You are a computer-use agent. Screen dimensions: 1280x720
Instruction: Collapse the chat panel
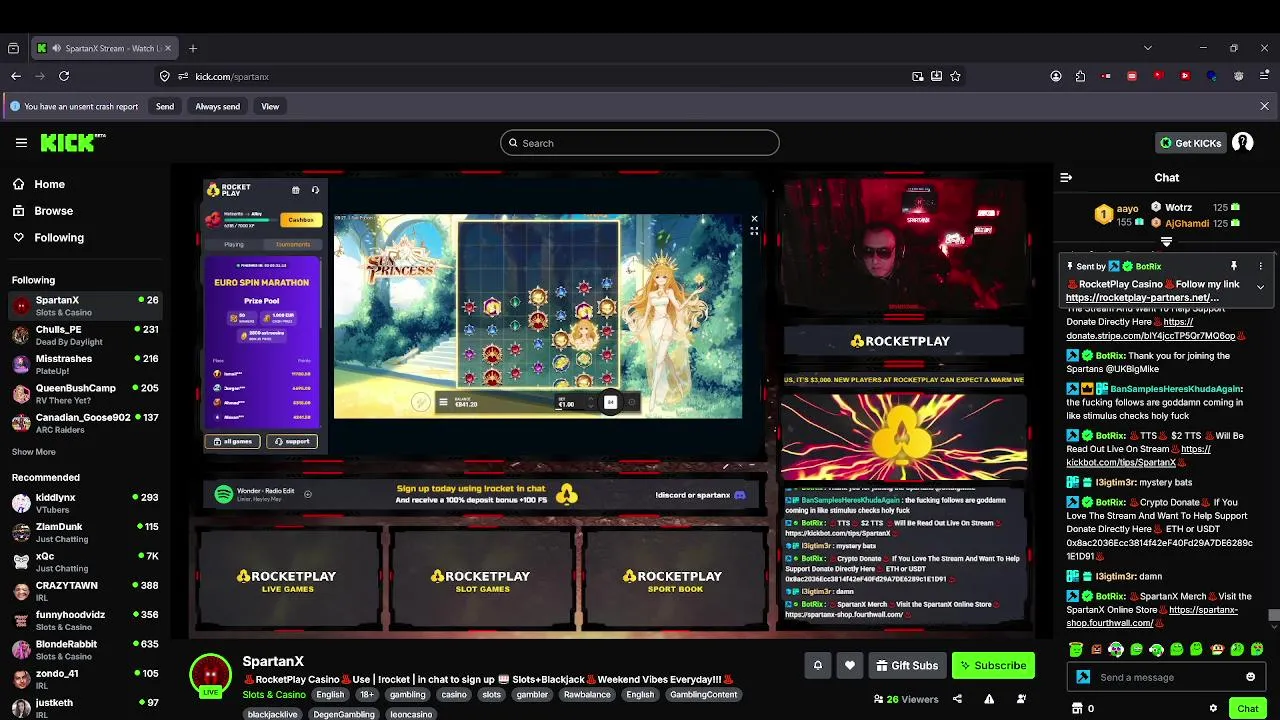1066,177
